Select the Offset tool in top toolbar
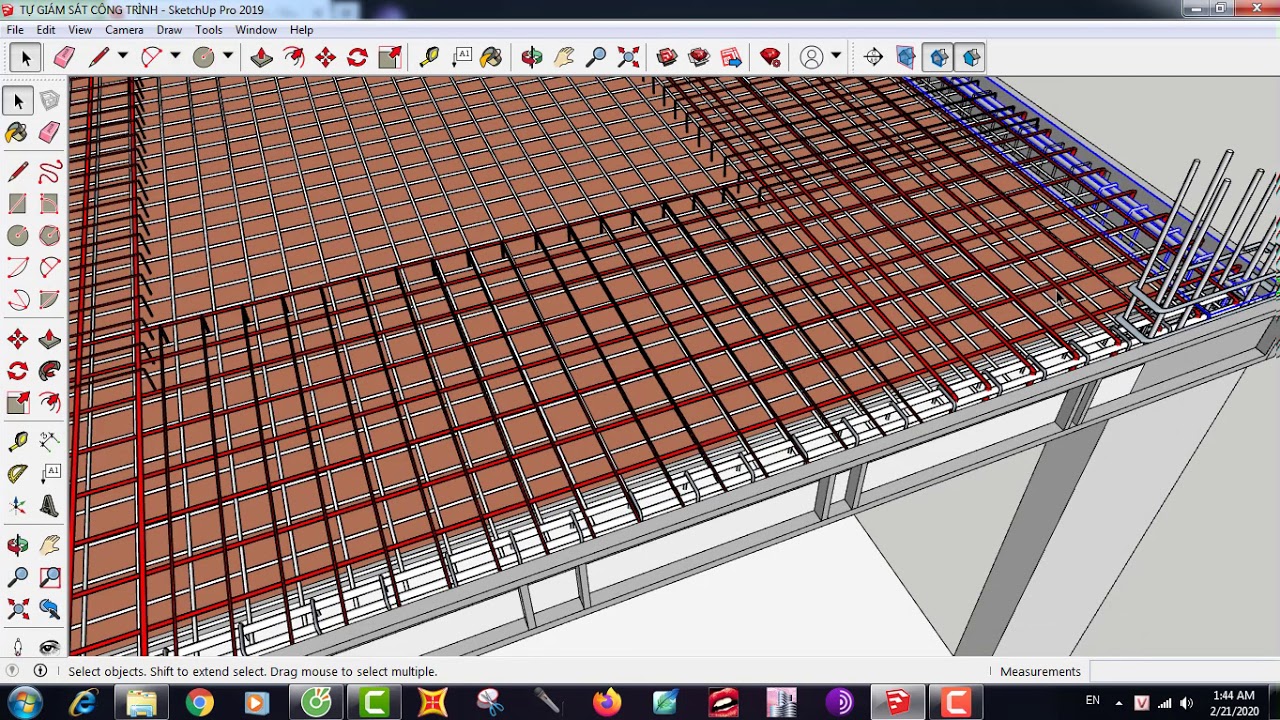Image resolution: width=1280 pixels, height=720 pixels. 293,57
